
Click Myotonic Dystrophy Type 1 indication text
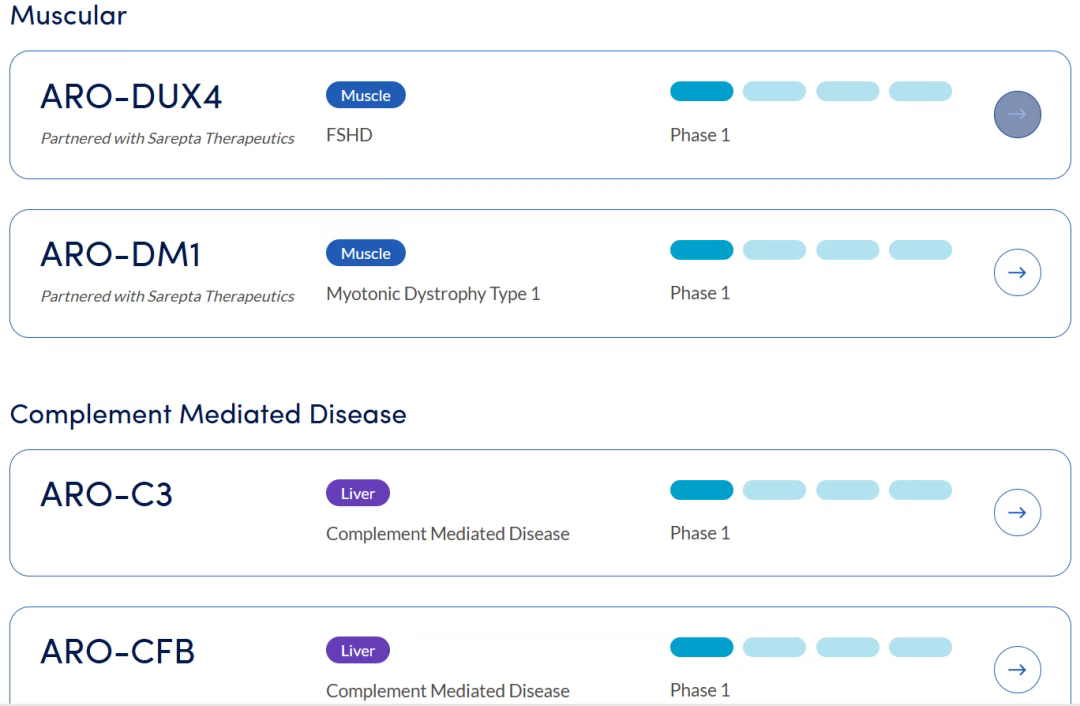[433, 293]
